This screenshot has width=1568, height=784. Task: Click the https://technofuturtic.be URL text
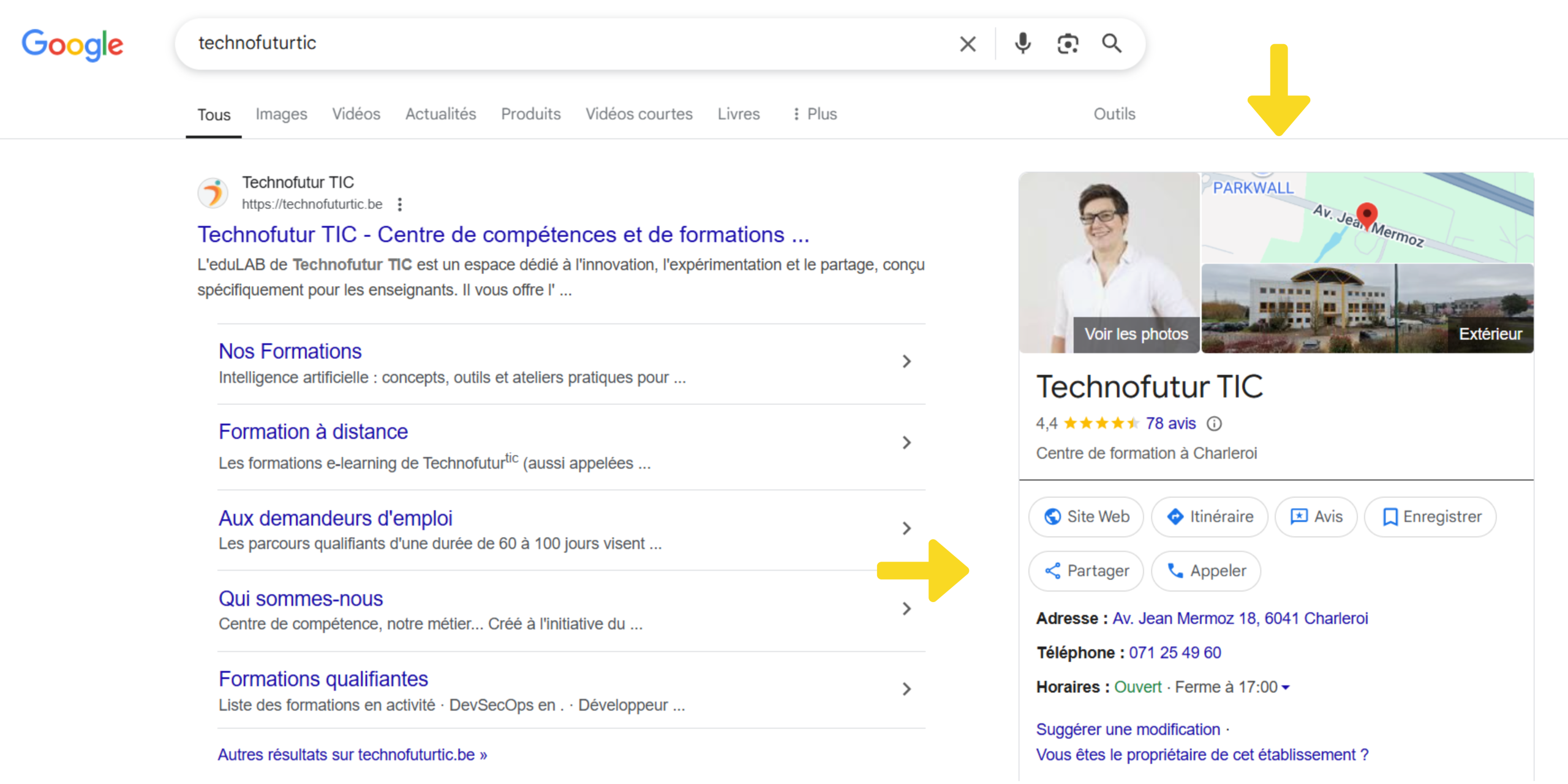click(312, 205)
